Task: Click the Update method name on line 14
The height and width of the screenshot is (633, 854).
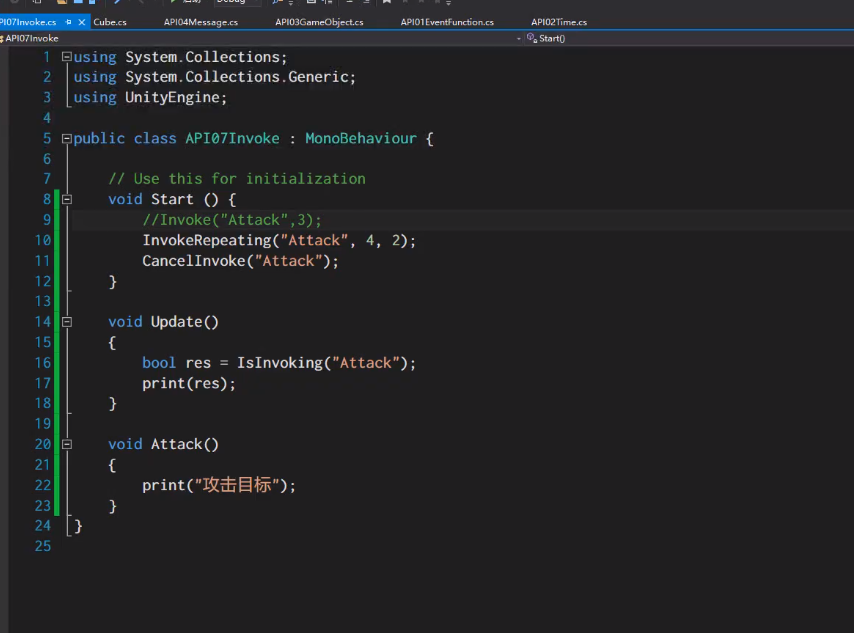Action: point(176,322)
